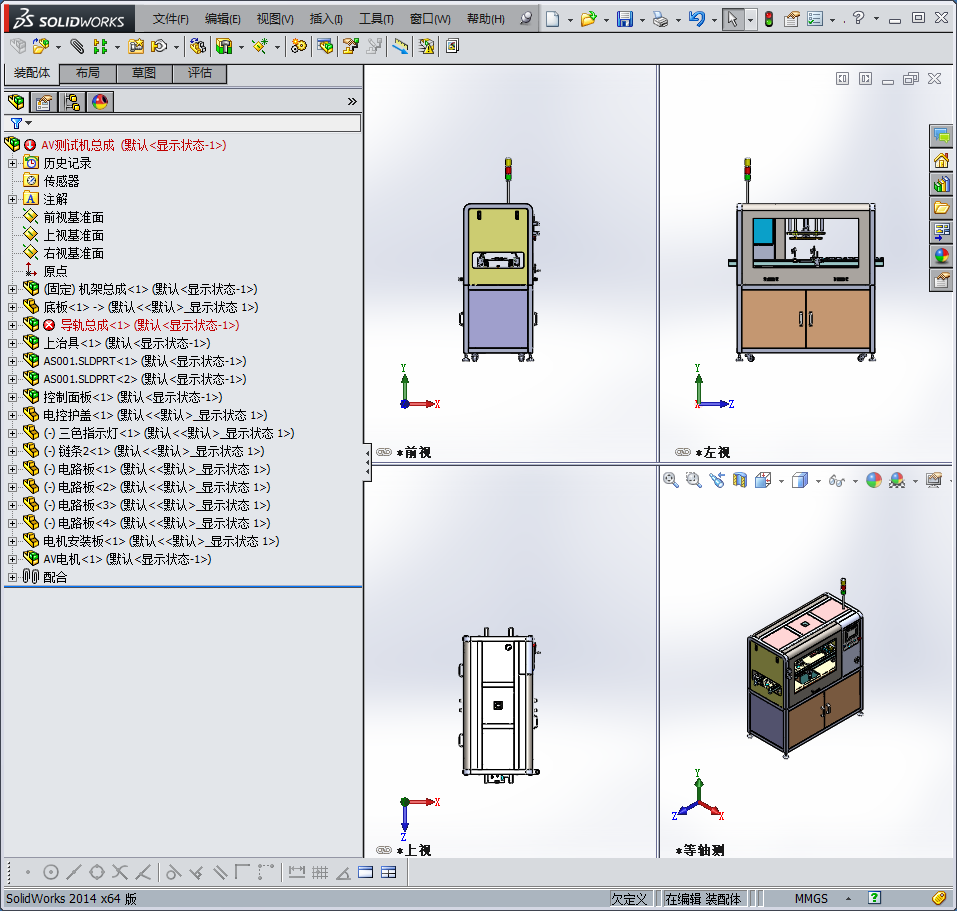Screen dimensions: 957x911
Task: Toggle the view link icon beside 左视 label
Action: 682,452
